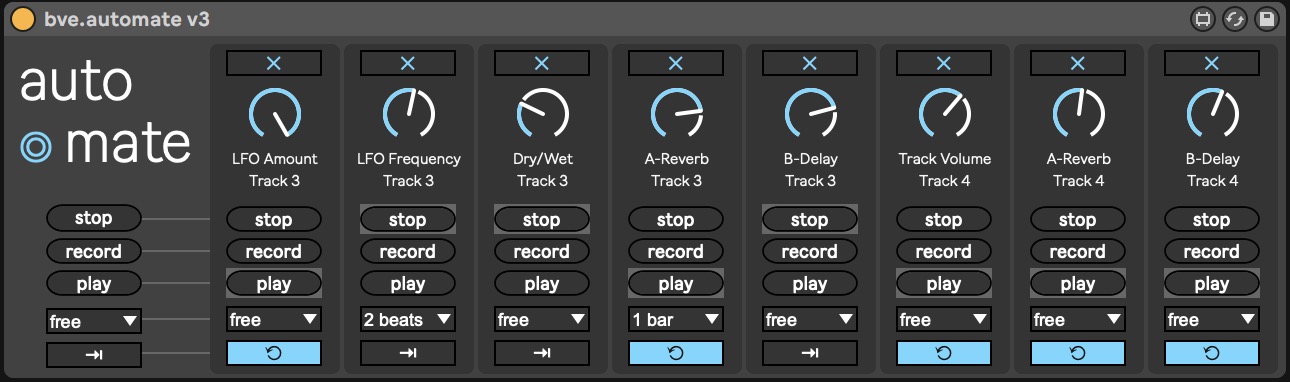Click the X above B-Delay Track 3
Image resolution: width=1290 pixels, height=382 pixels.
coord(810,63)
